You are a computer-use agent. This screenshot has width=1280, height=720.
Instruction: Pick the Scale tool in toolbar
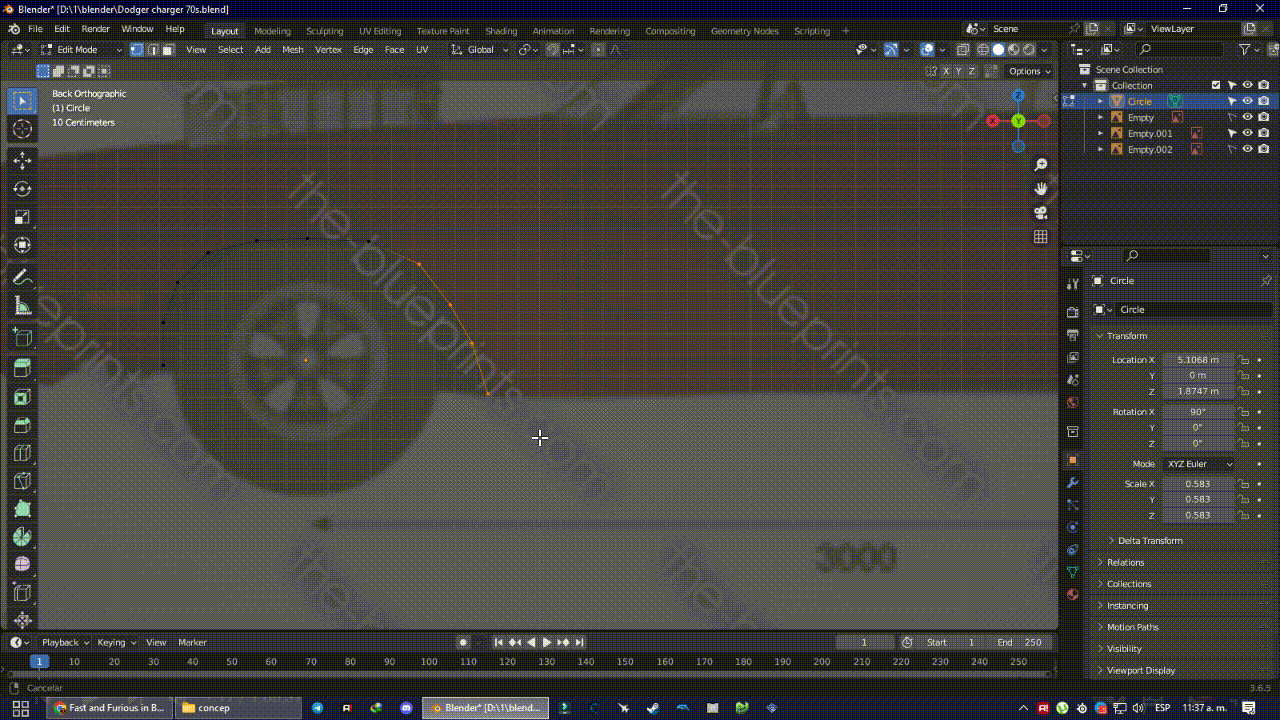[22, 217]
